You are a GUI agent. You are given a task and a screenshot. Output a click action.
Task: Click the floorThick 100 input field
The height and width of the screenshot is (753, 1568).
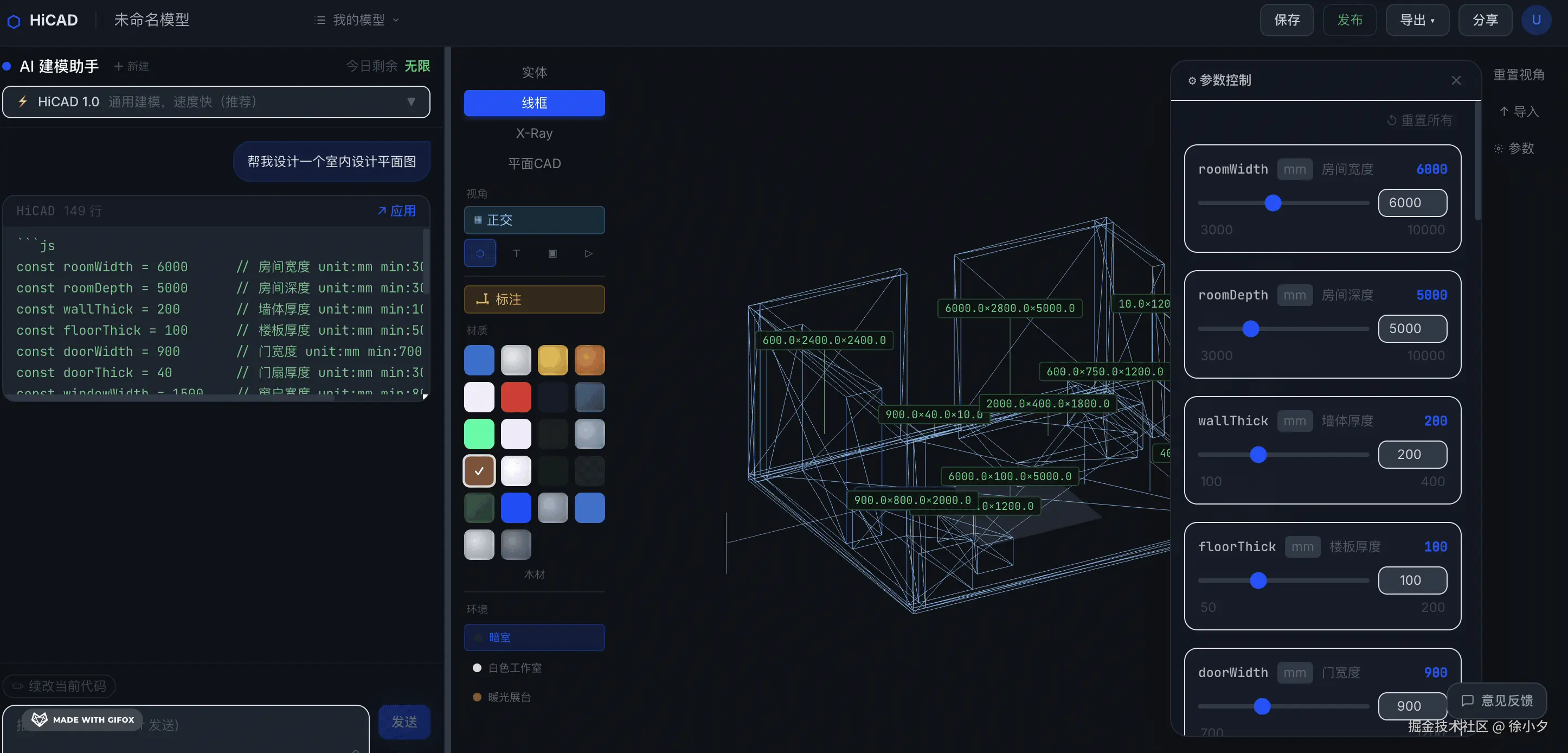(x=1412, y=580)
